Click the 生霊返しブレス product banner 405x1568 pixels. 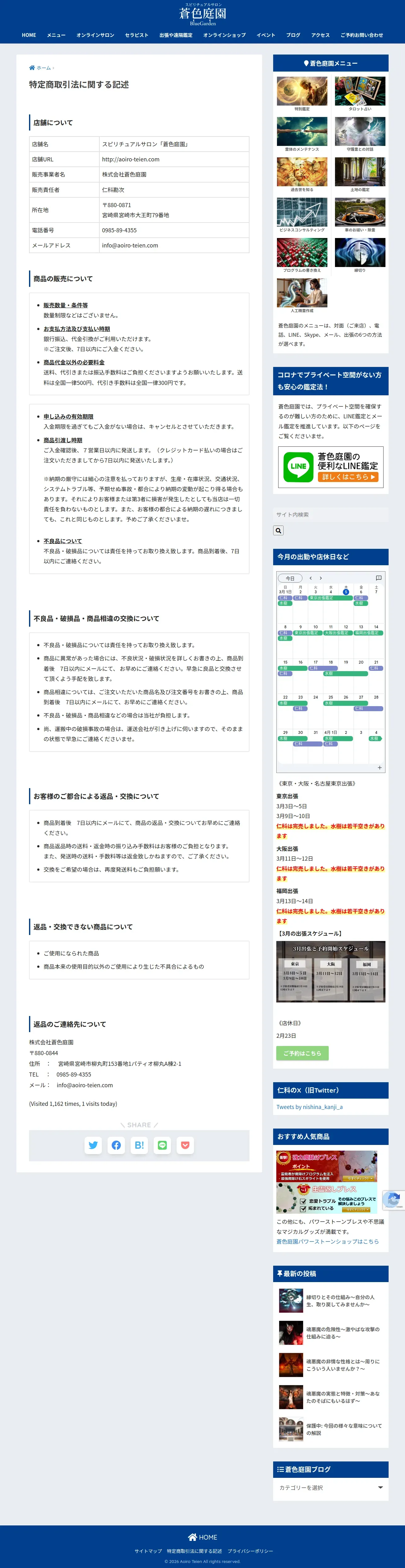tap(326, 1198)
